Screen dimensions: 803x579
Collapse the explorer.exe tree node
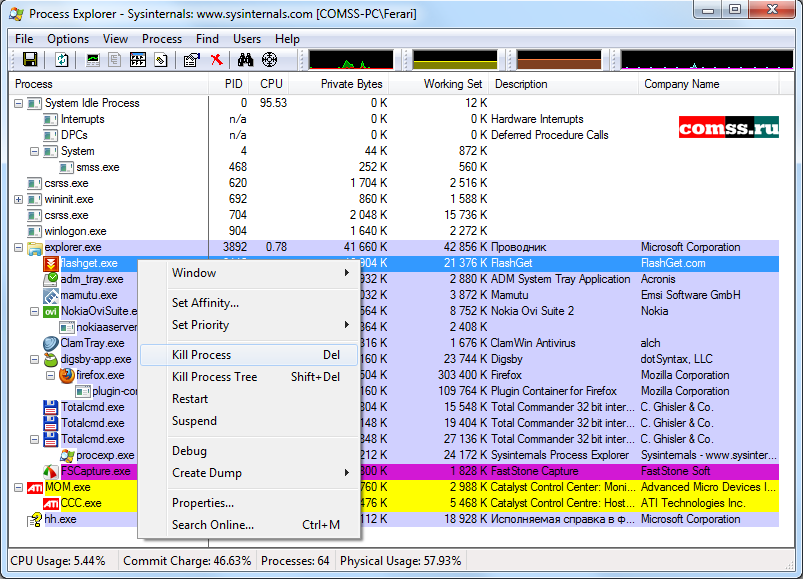point(18,248)
